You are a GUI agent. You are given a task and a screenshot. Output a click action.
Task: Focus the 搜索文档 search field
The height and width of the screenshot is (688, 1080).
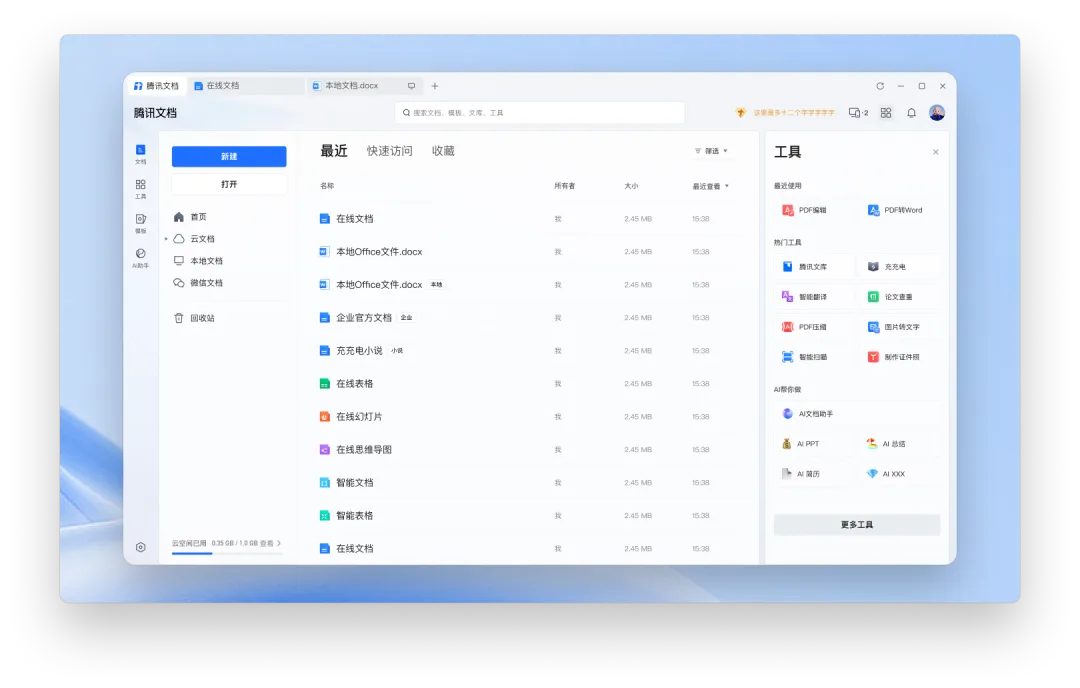(539, 112)
